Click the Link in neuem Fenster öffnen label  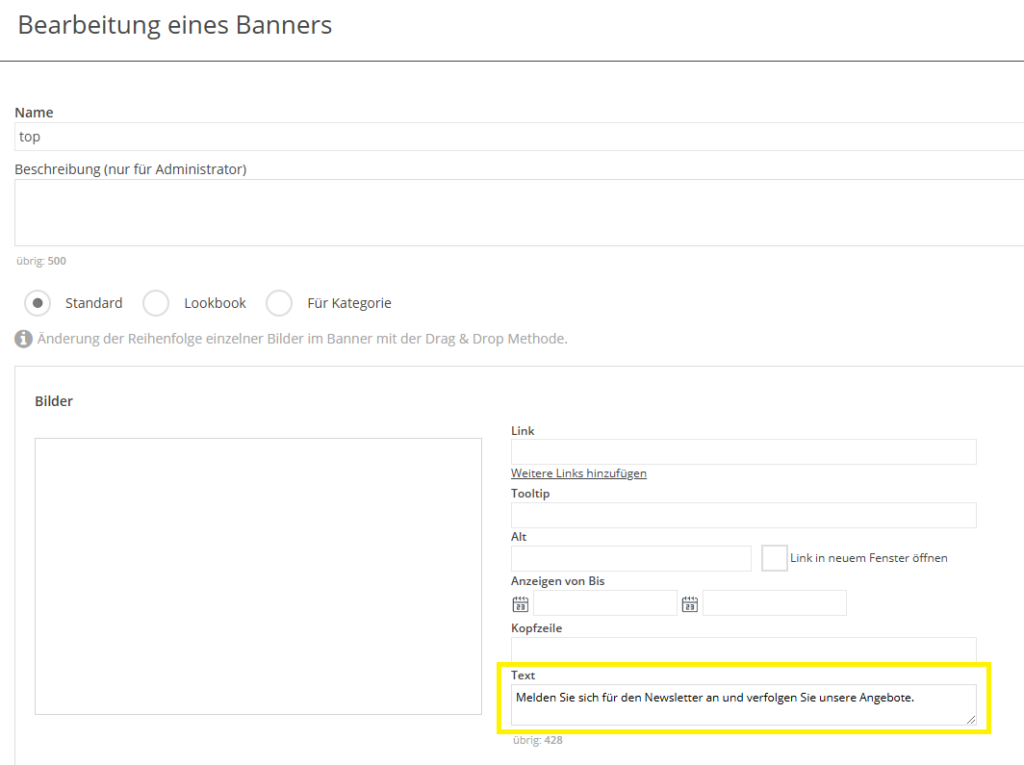[869, 558]
